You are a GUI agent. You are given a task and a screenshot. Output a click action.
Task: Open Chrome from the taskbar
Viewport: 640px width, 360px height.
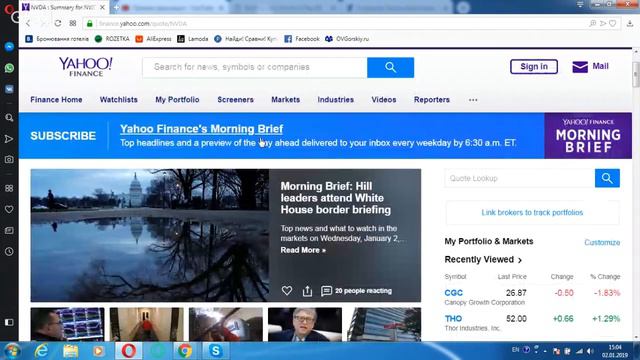(x=184, y=351)
